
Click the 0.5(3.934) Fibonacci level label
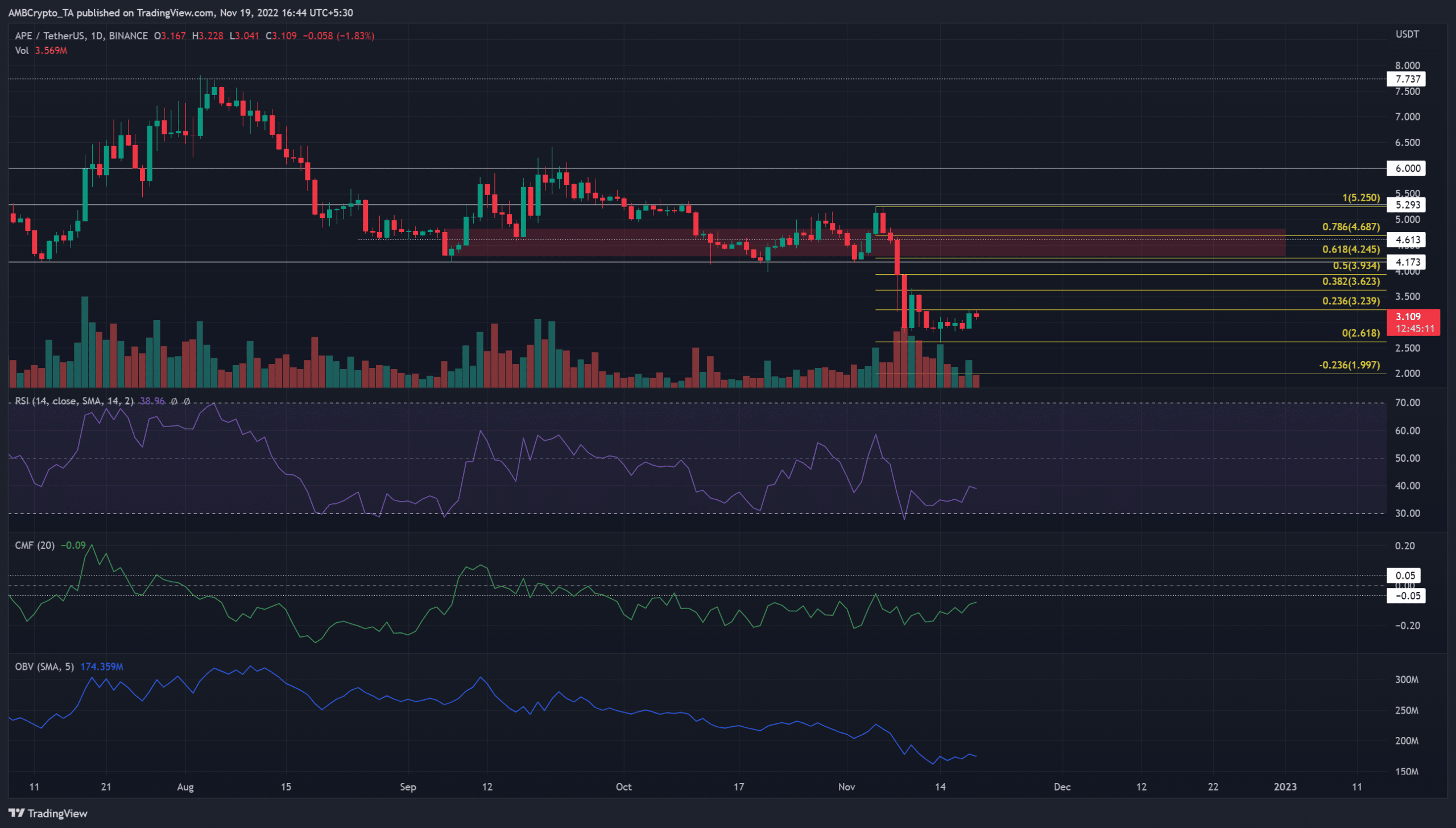pyautogui.click(x=1356, y=266)
